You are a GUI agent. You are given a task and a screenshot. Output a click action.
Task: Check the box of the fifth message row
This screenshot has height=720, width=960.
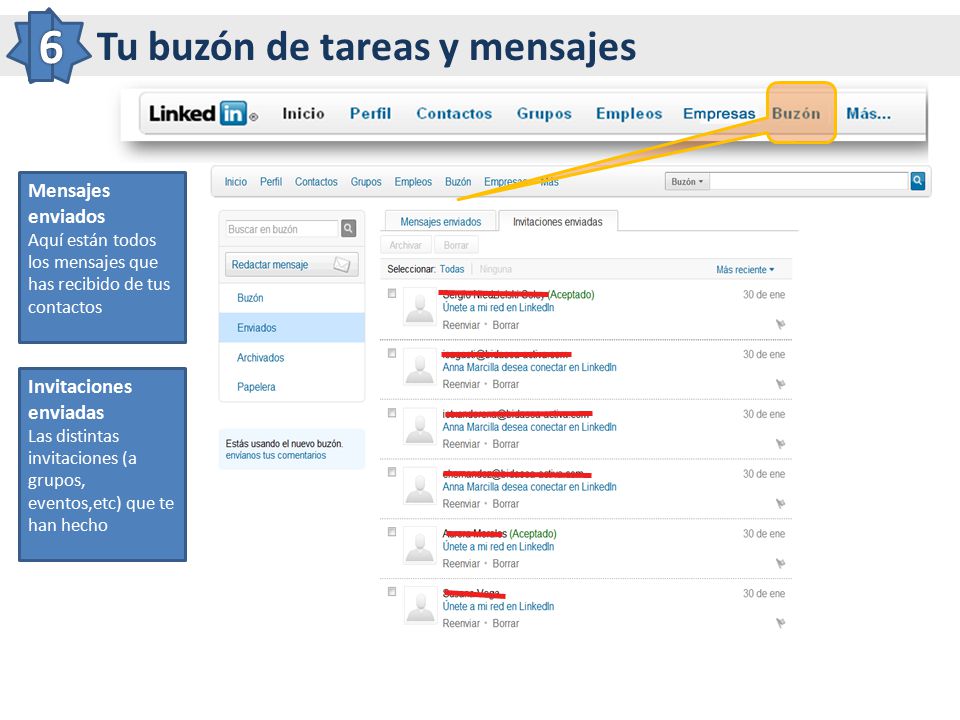click(x=392, y=532)
